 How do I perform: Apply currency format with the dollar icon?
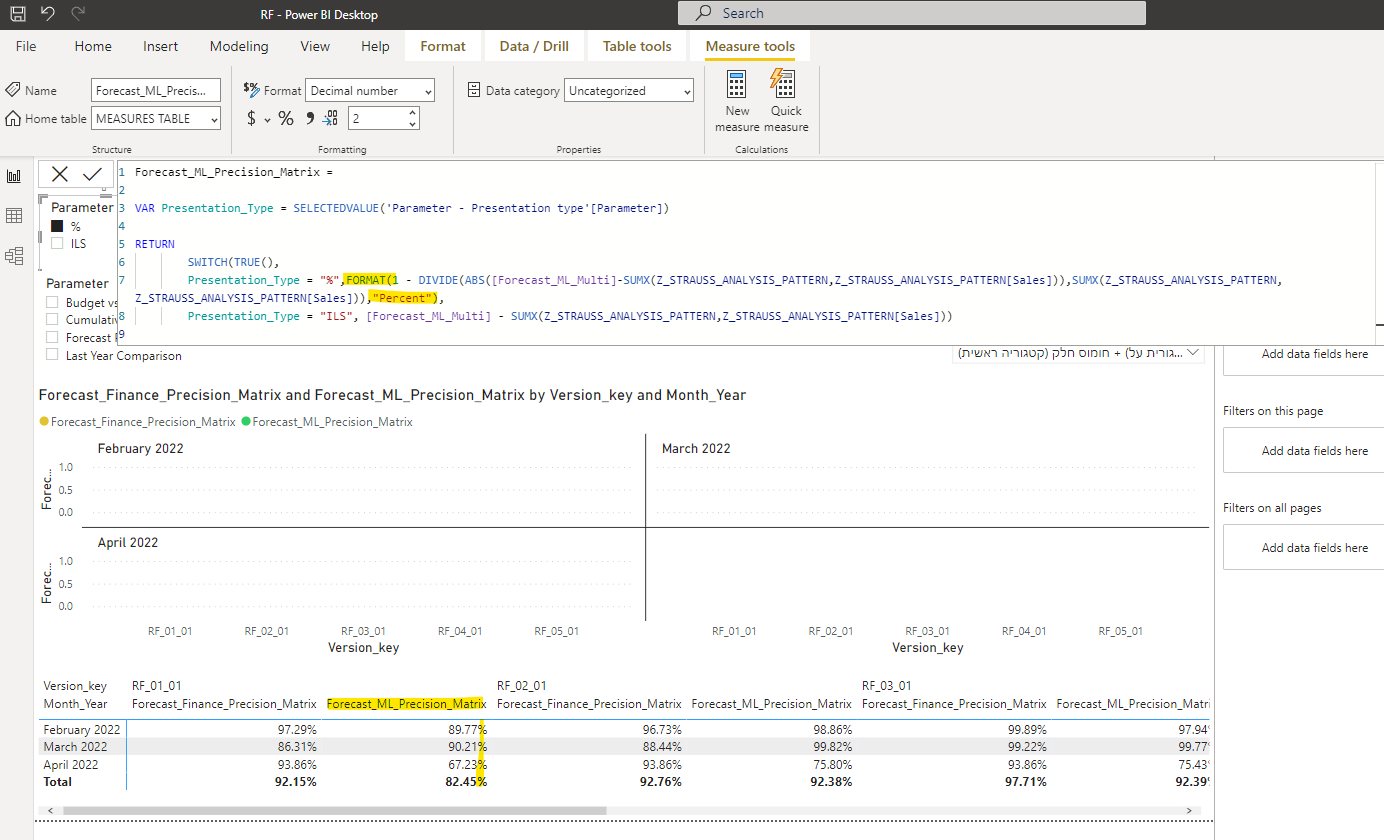pos(252,118)
